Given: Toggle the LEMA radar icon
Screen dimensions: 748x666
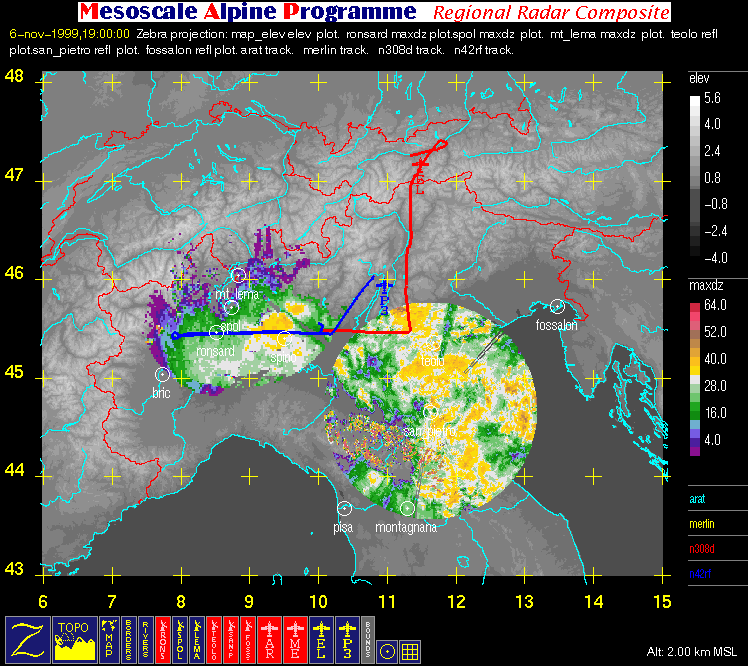Looking at the screenshot, I should tap(197, 639).
